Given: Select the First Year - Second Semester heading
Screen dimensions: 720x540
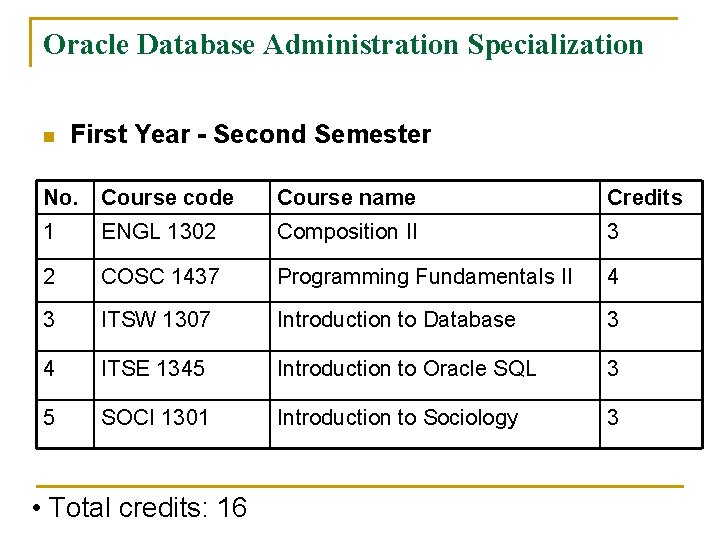Looking at the screenshot, I should coord(250,135).
